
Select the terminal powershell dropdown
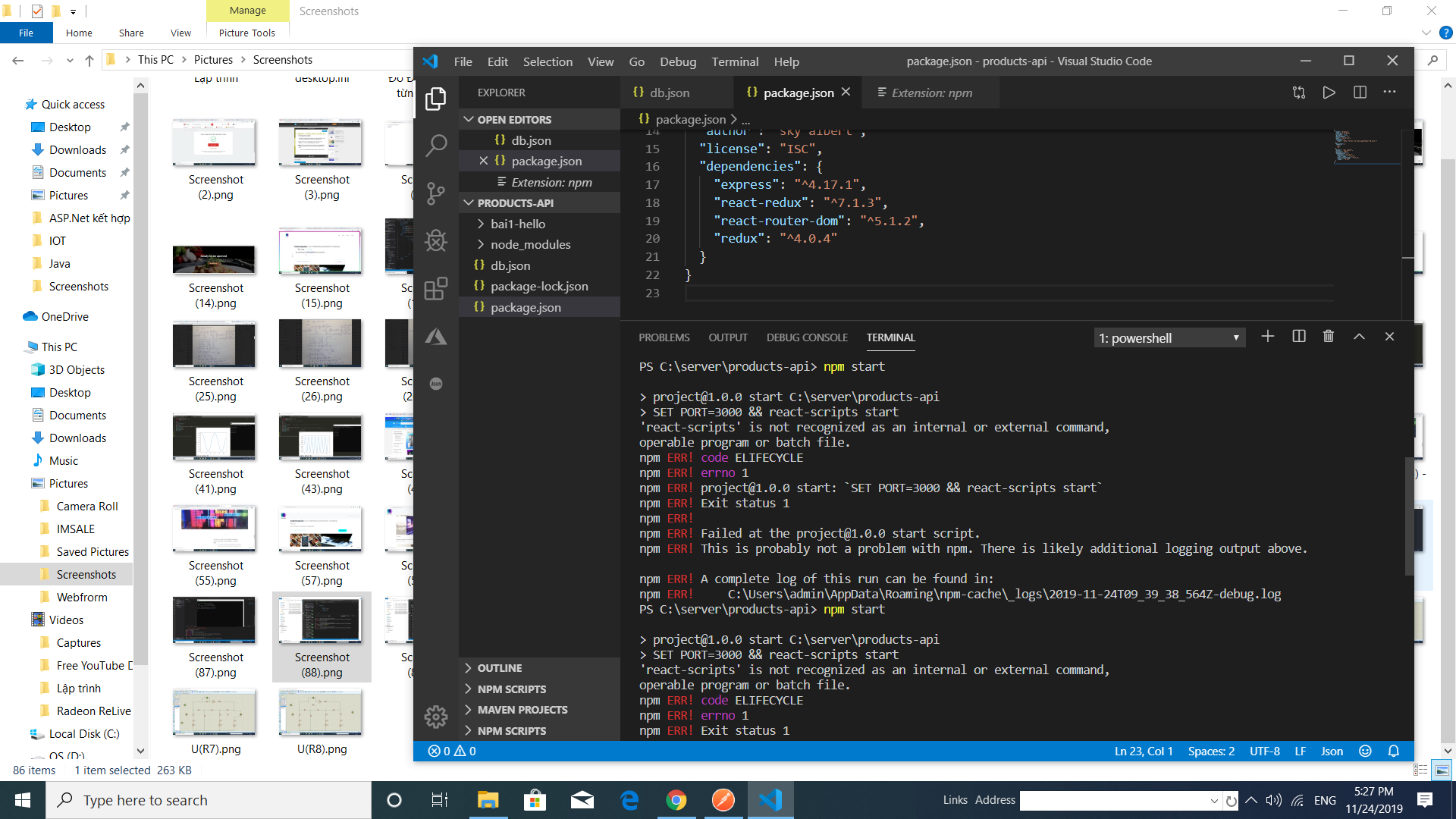tap(1169, 337)
